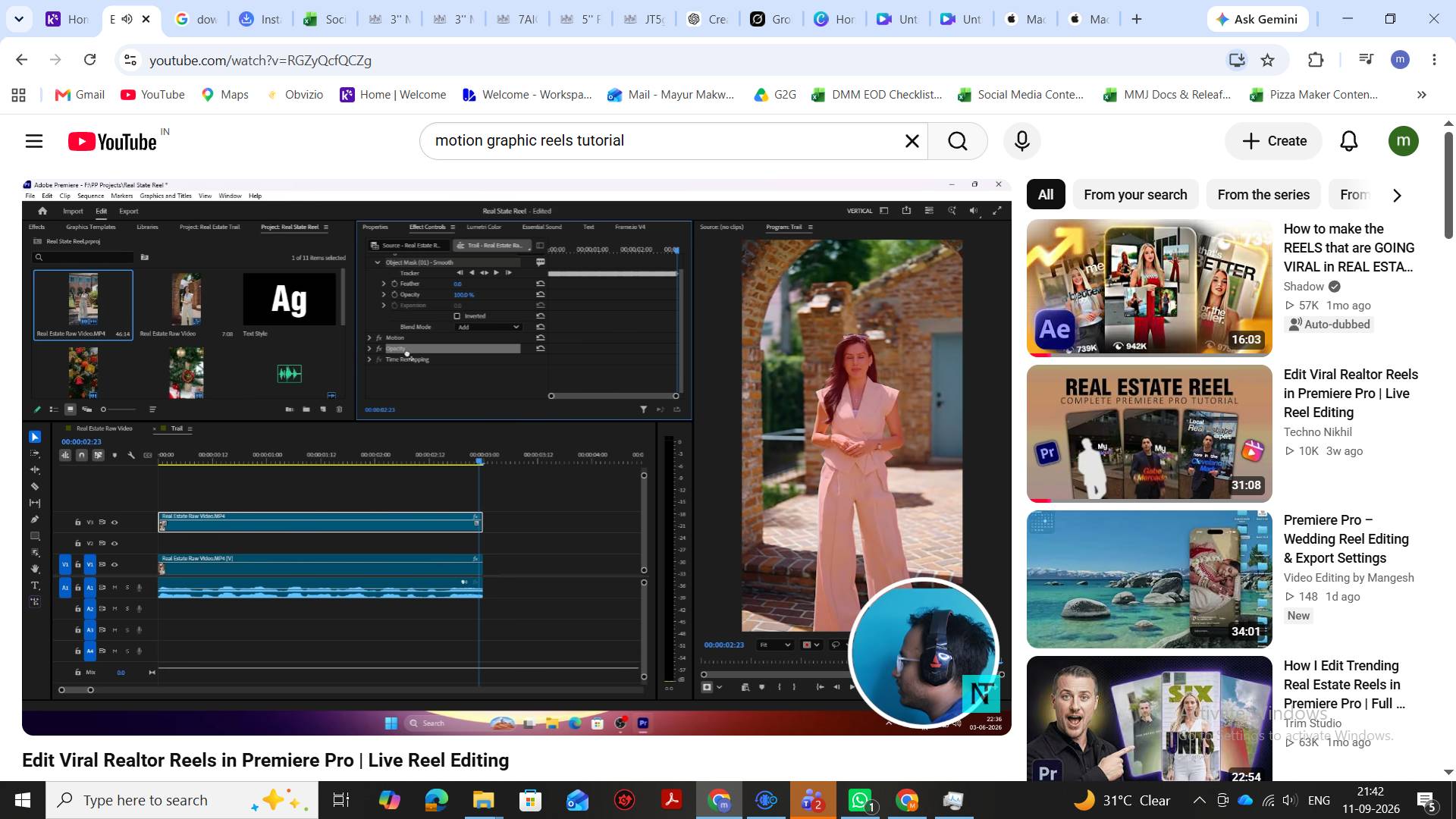
Task: Switch to the 'Gro' browser tab
Action: (x=771, y=19)
